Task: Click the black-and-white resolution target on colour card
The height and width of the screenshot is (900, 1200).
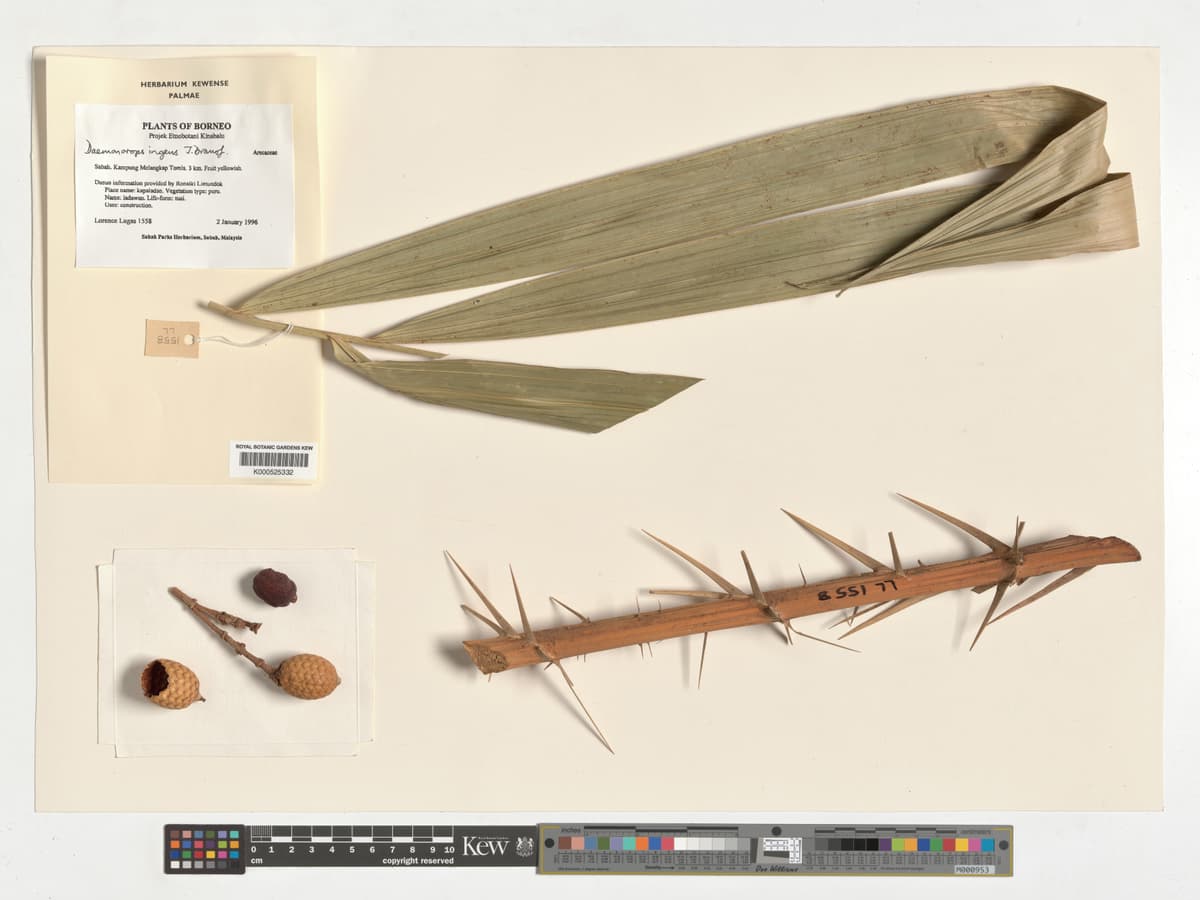Action: pyautogui.click(x=783, y=850)
